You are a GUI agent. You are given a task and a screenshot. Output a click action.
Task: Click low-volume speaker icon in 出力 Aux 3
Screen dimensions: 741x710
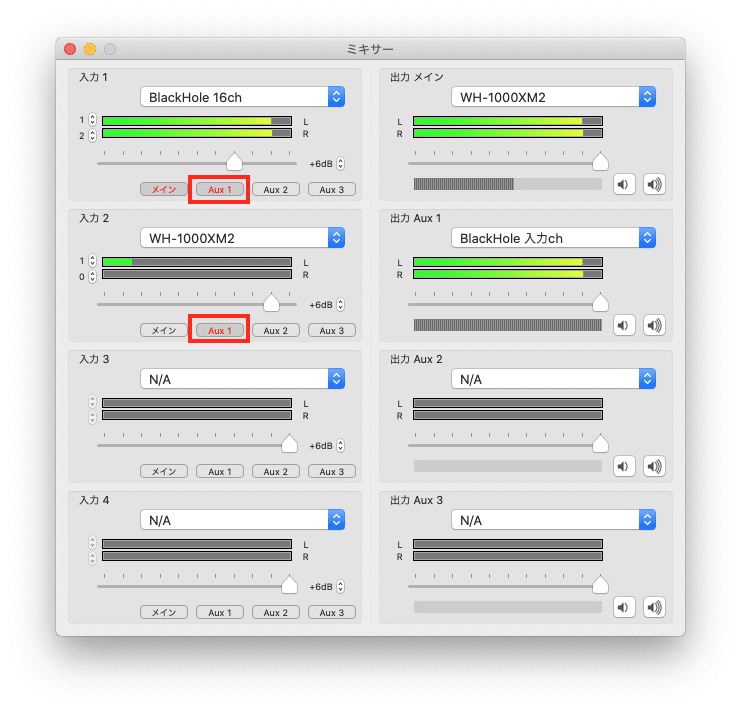tap(623, 607)
